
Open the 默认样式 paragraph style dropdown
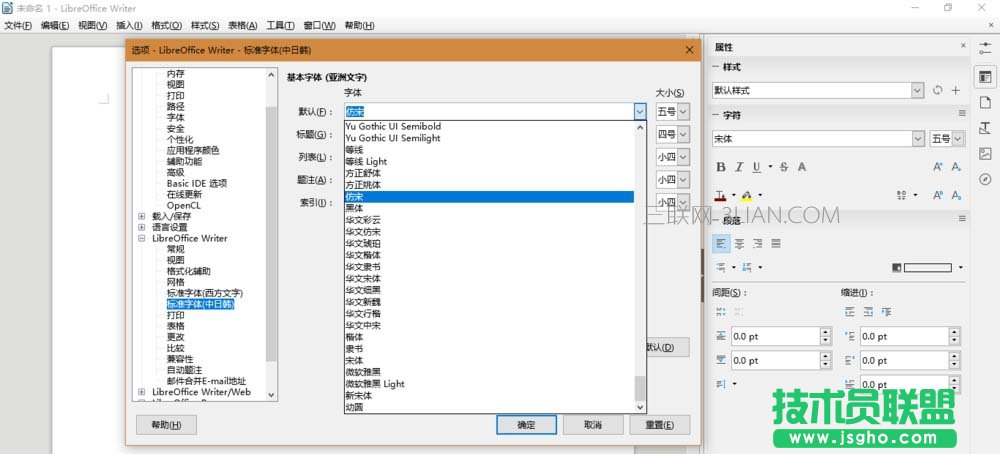click(917, 90)
